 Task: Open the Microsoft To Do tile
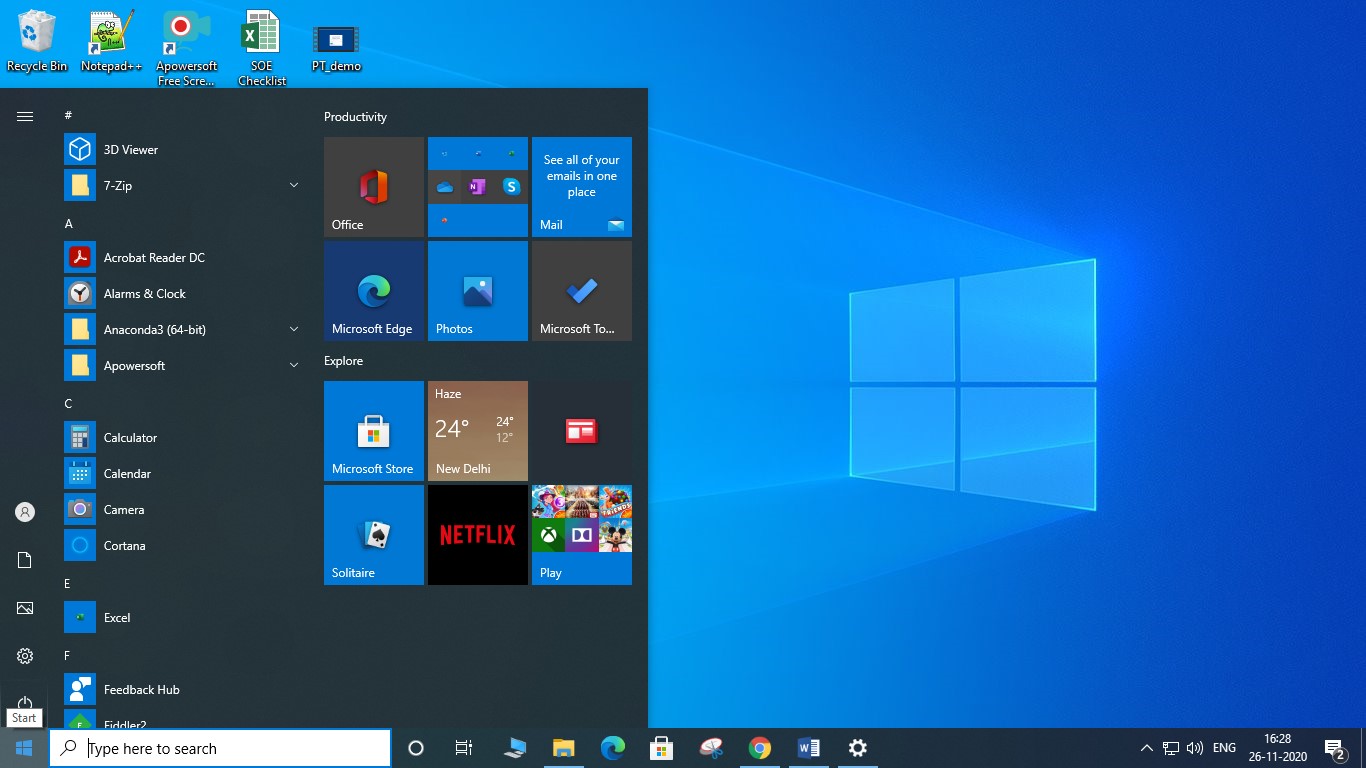pyautogui.click(x=582, y=291)
